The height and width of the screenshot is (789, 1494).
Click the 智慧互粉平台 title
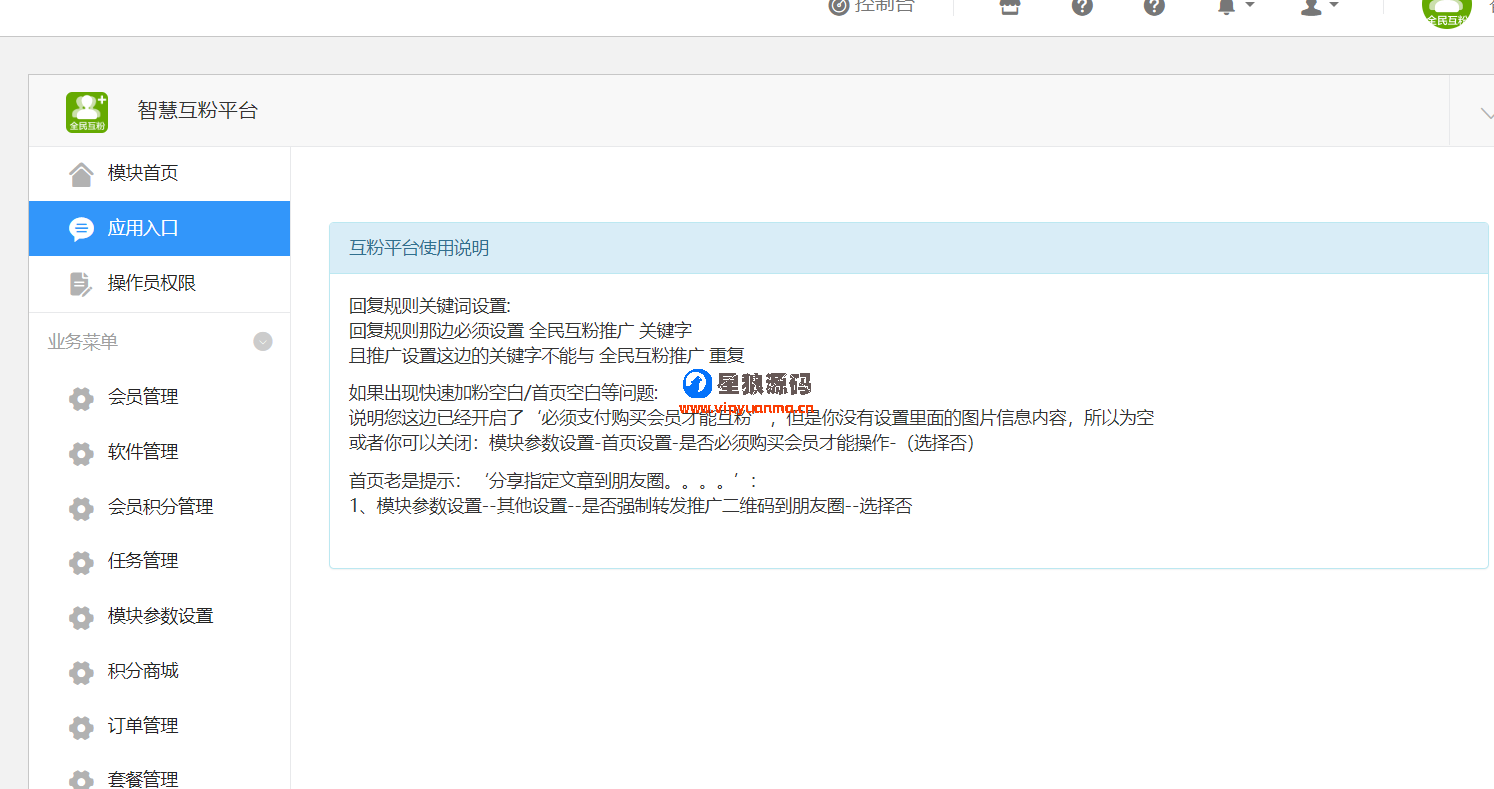197,111
